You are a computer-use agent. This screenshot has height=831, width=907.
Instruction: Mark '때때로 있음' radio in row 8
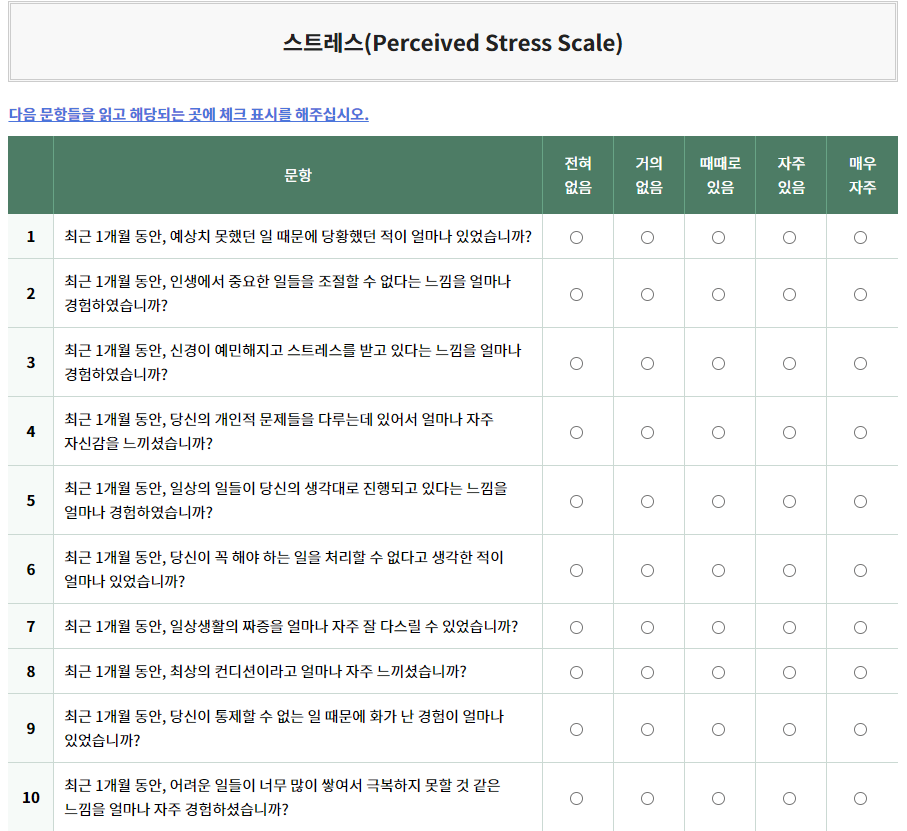[x=718, y=673]
